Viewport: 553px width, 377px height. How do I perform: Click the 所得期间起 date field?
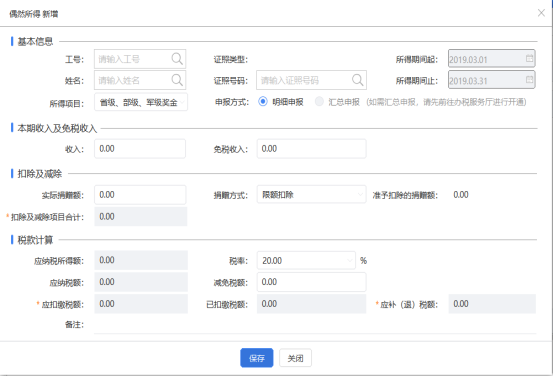pos(492,59)
